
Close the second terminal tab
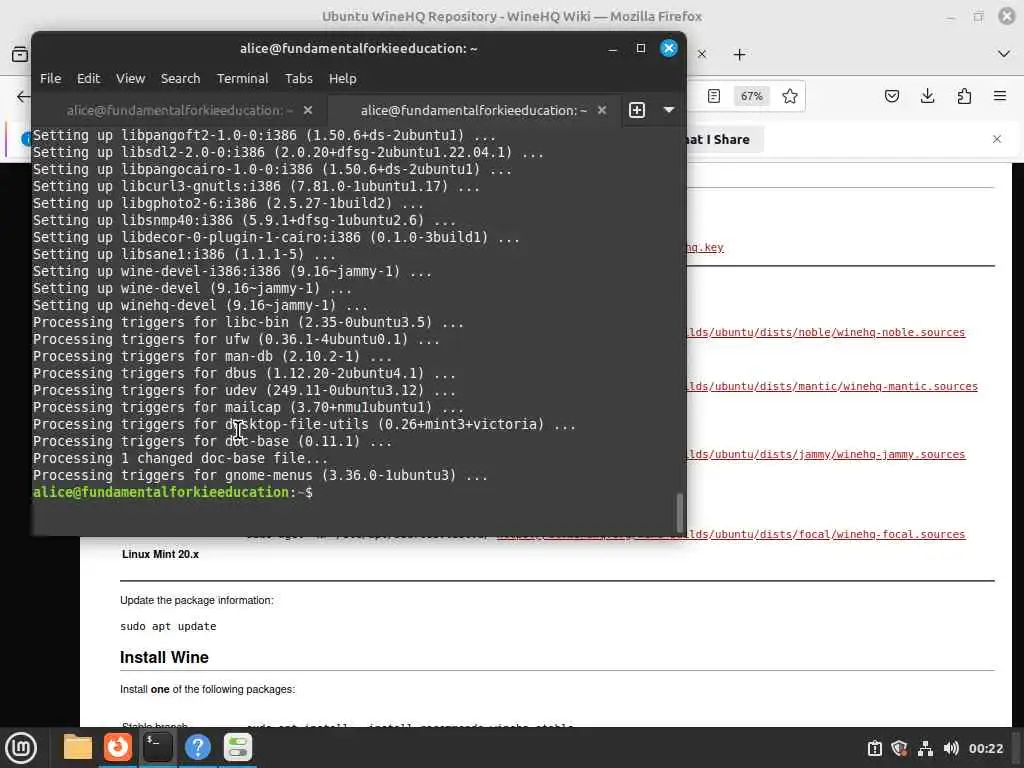pyautogui.click(x=601, y=110)
